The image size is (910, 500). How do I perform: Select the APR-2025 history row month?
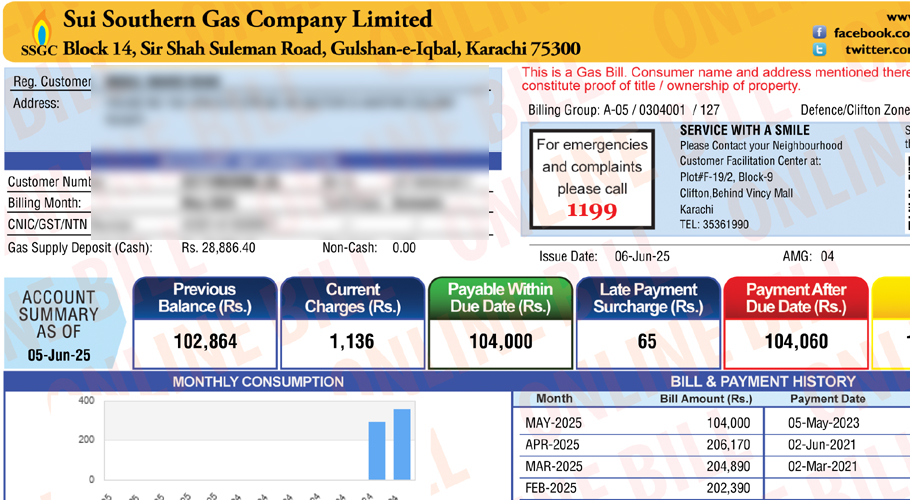(x=552, y=445)
